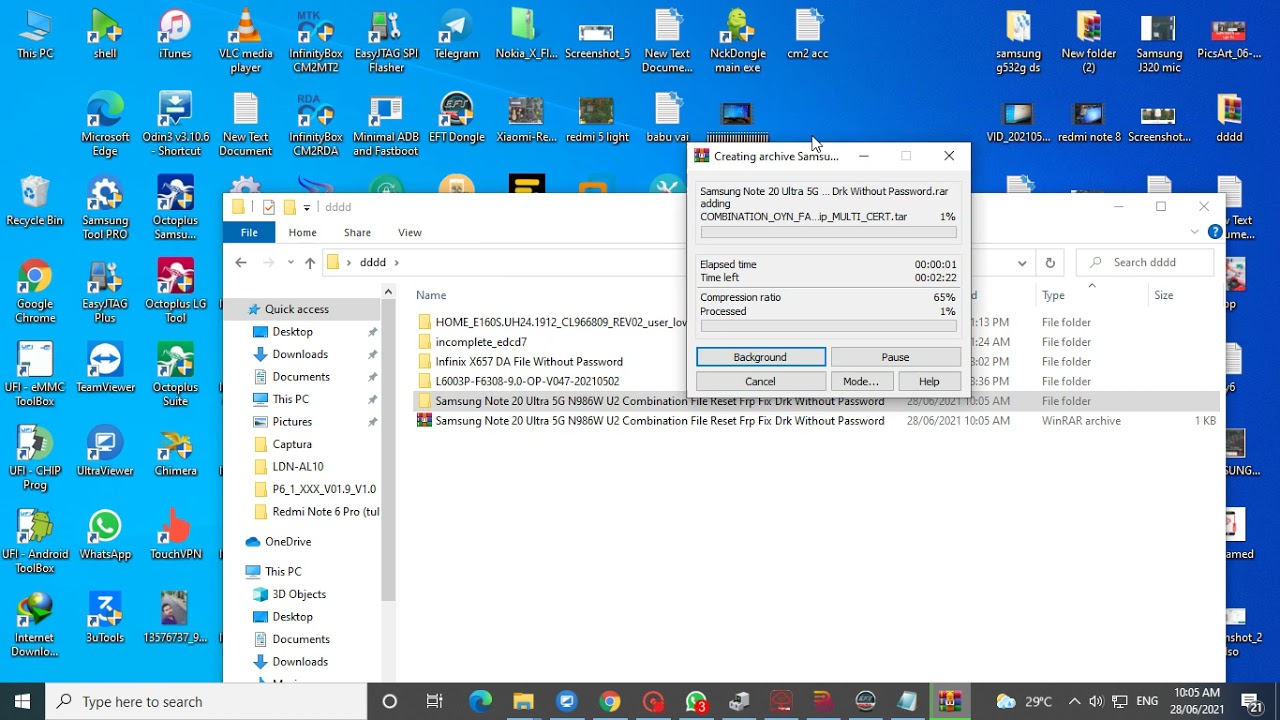1280x720 pixels.
Task: Go back in File Explorer
Action: click(241, 263)
